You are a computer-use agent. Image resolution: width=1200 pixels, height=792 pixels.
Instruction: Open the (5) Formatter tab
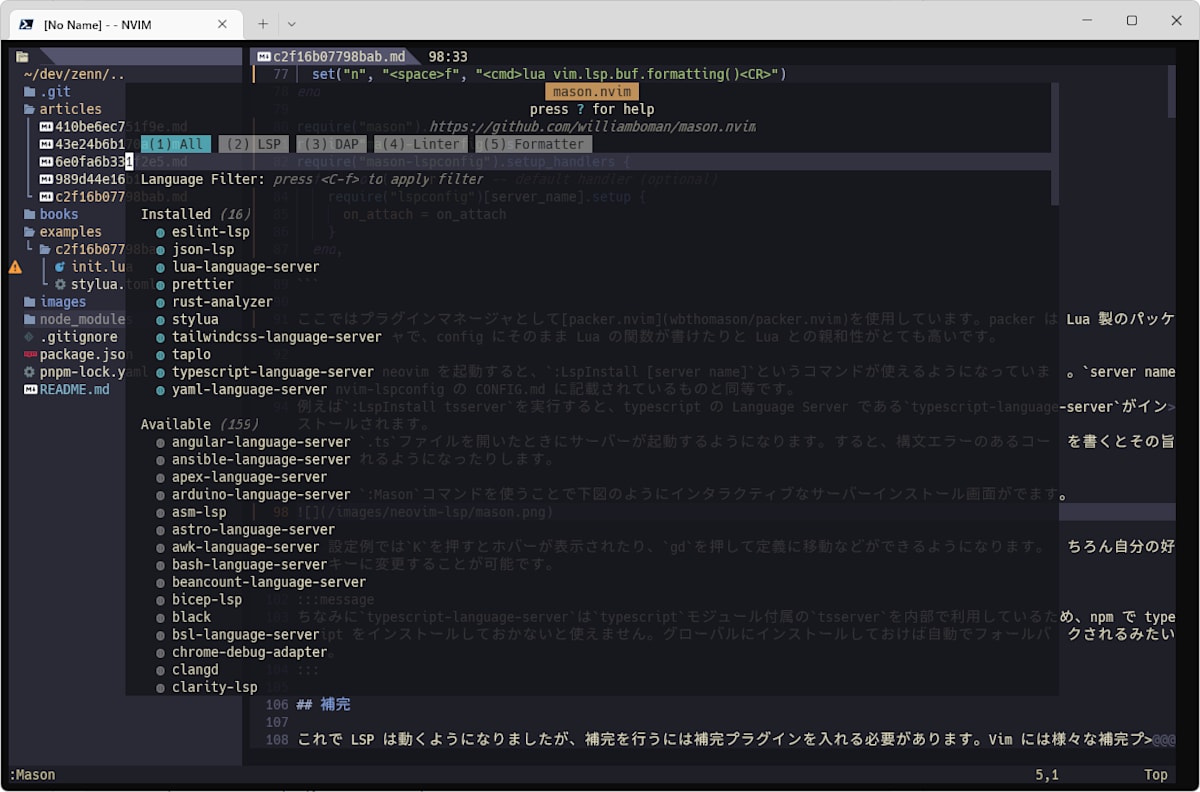click(534, 144)
